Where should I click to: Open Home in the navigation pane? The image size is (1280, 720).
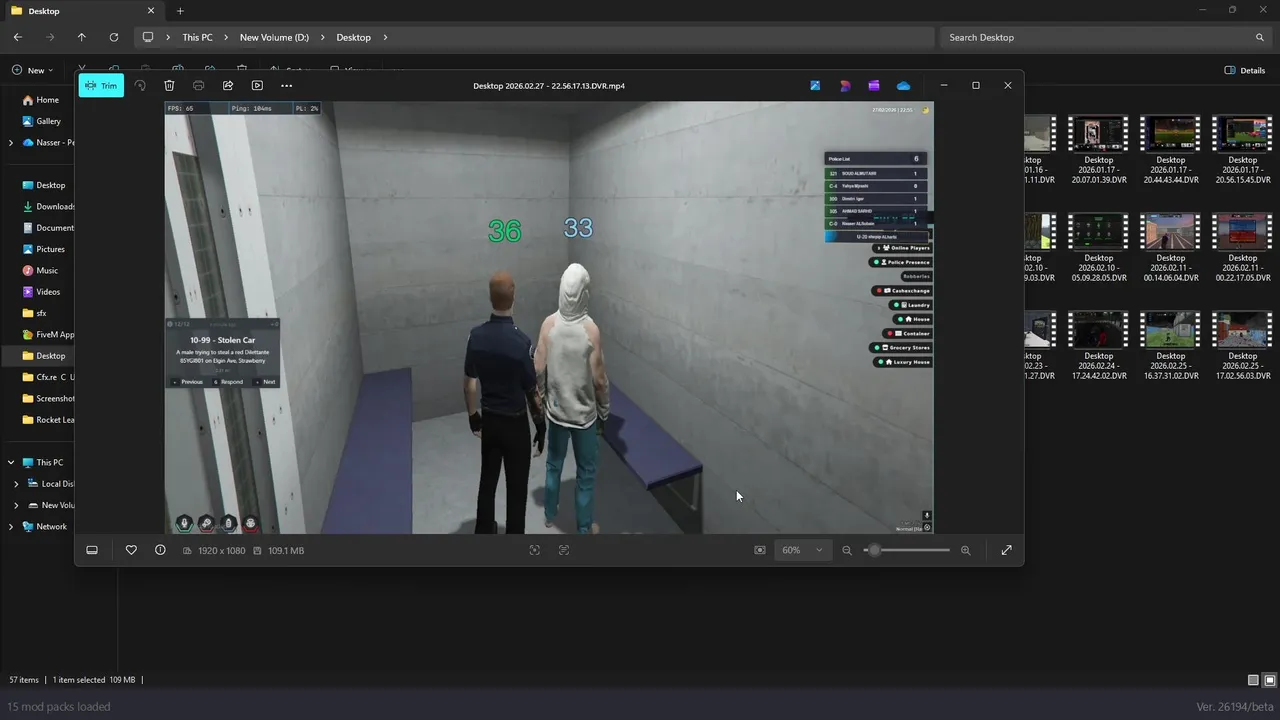[47, 100]
